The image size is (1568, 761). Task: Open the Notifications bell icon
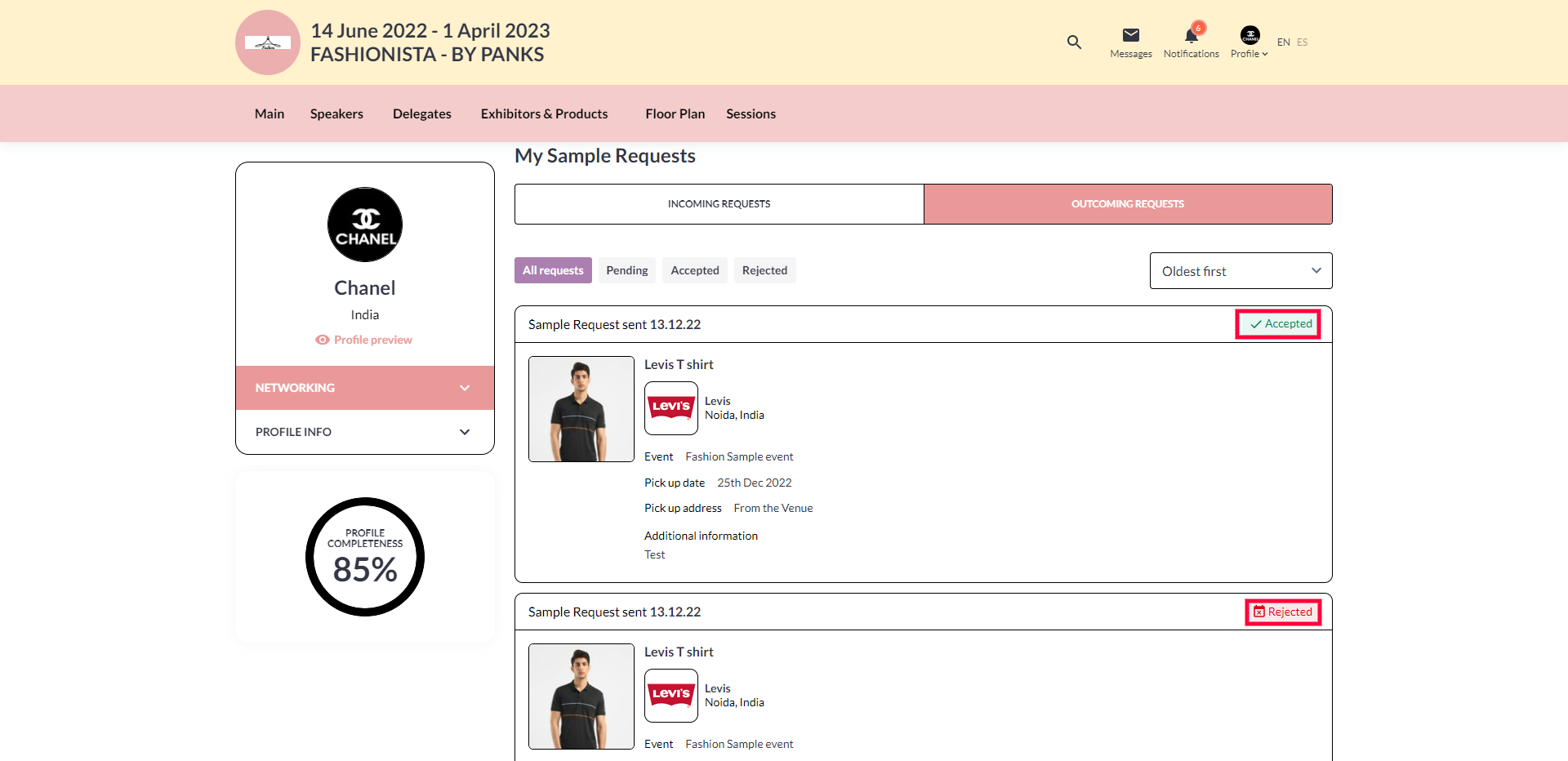(1191, 35)
